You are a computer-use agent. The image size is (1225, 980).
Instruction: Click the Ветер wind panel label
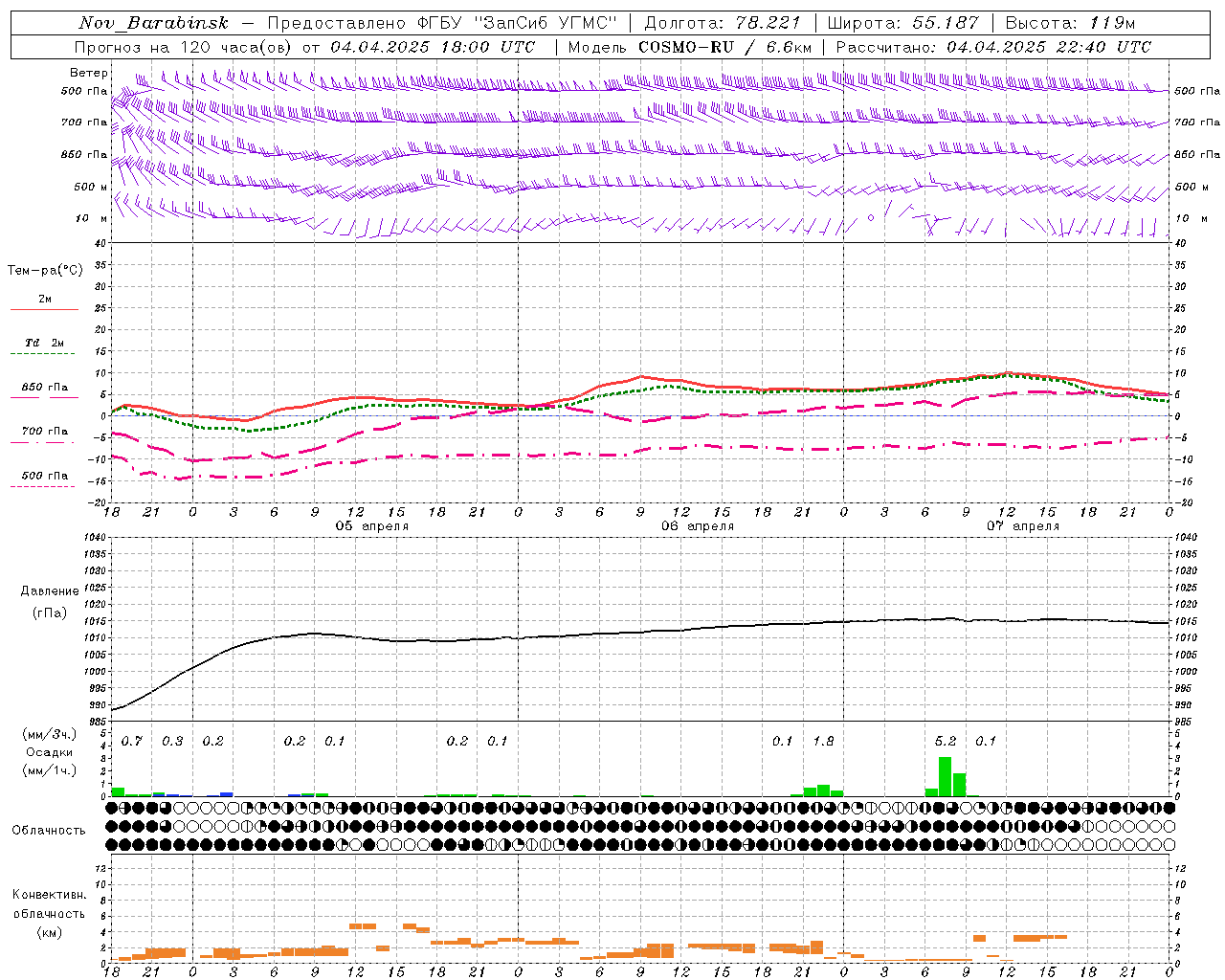(x=89, y=73)
